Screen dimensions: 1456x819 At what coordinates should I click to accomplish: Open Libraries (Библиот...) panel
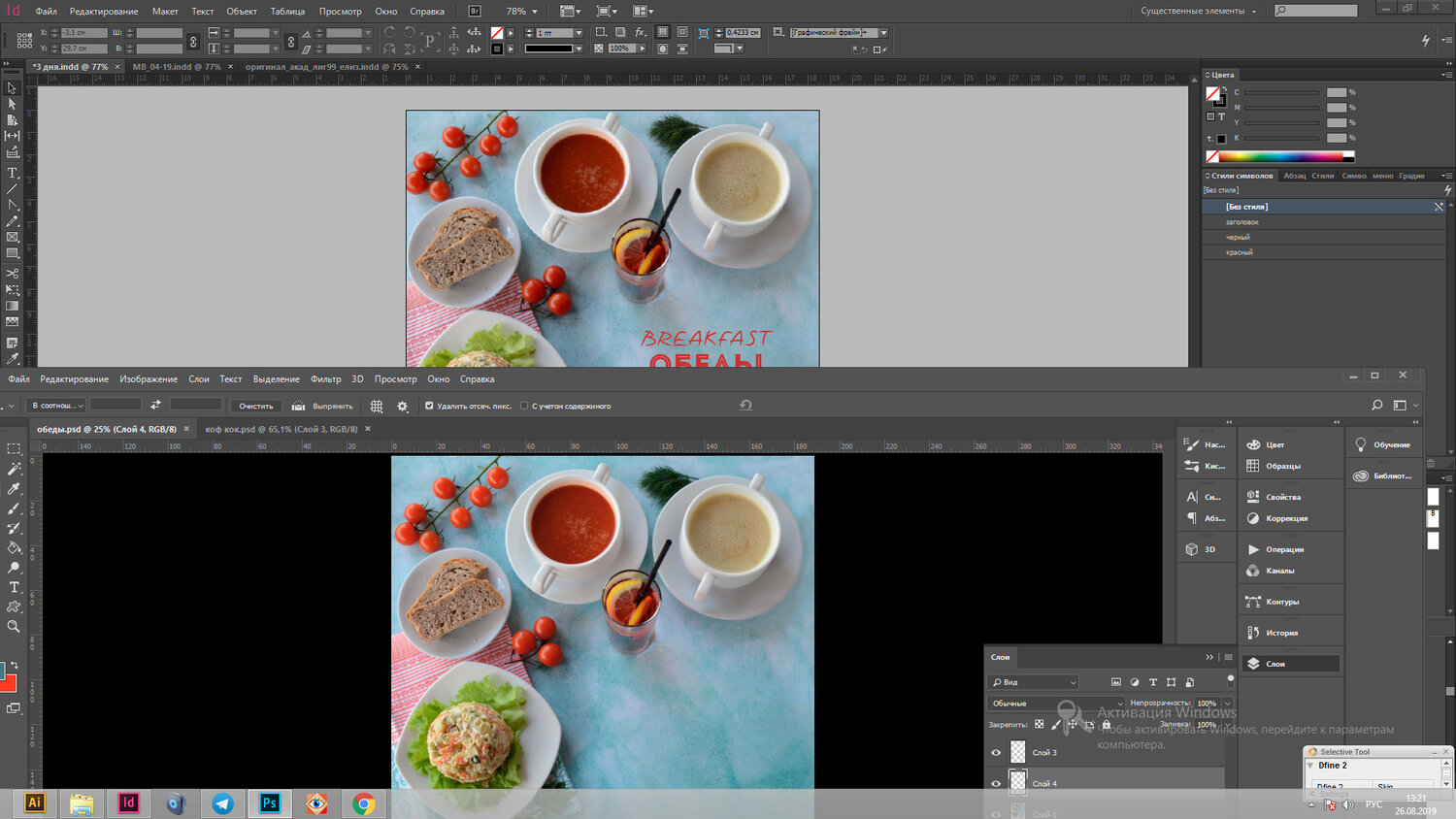pyautogui.click(x=1383, y=475)
